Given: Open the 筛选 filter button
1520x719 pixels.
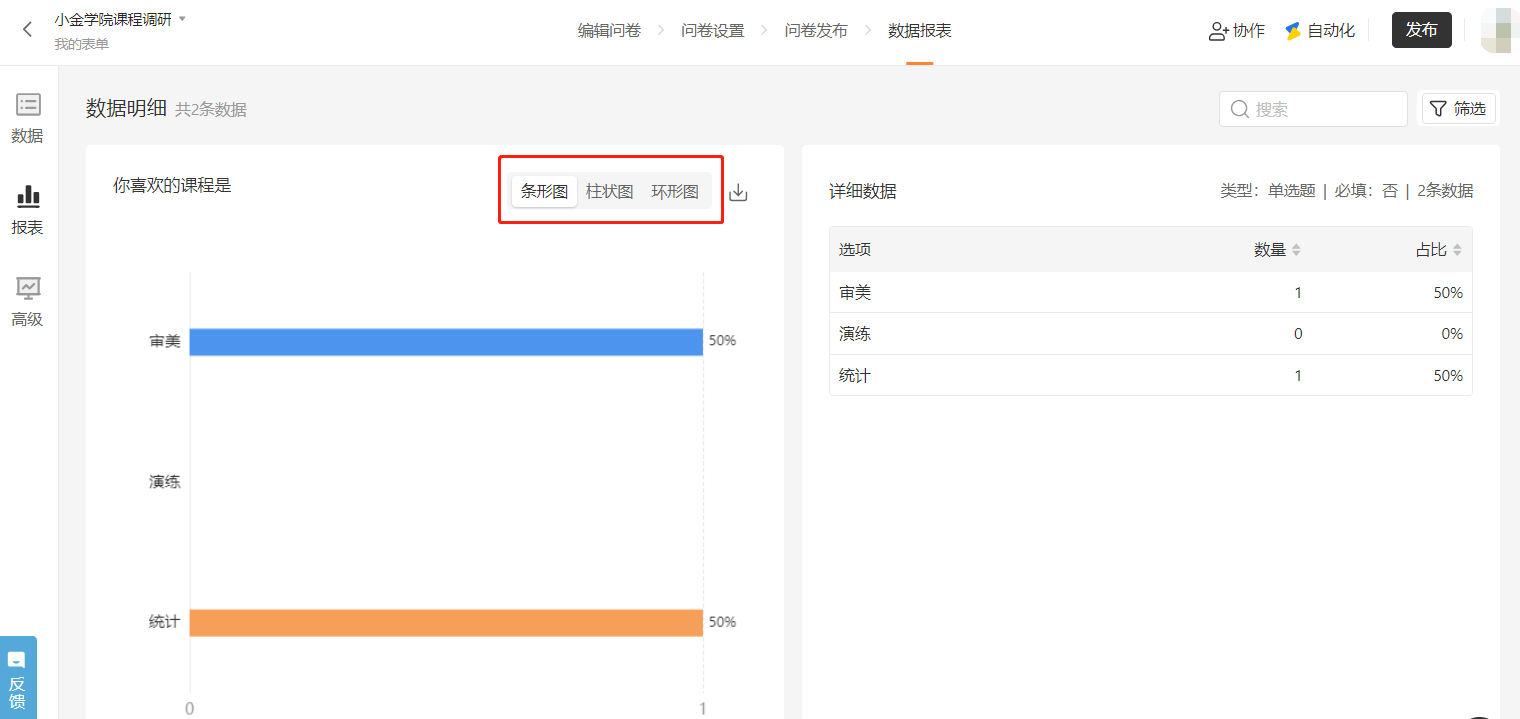Looking at the screenshot, I should (1459, 109).
